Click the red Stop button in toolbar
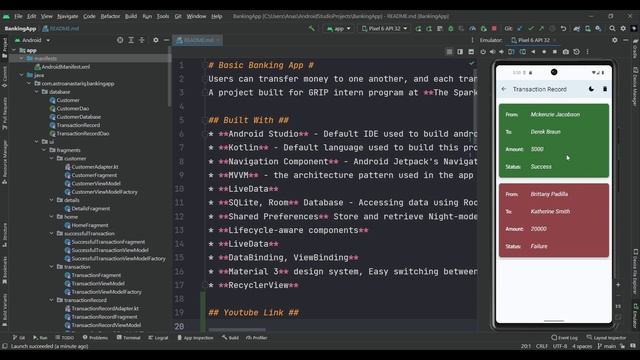The height and width of the screenshot is (360, 640). (x=494, y=29)
